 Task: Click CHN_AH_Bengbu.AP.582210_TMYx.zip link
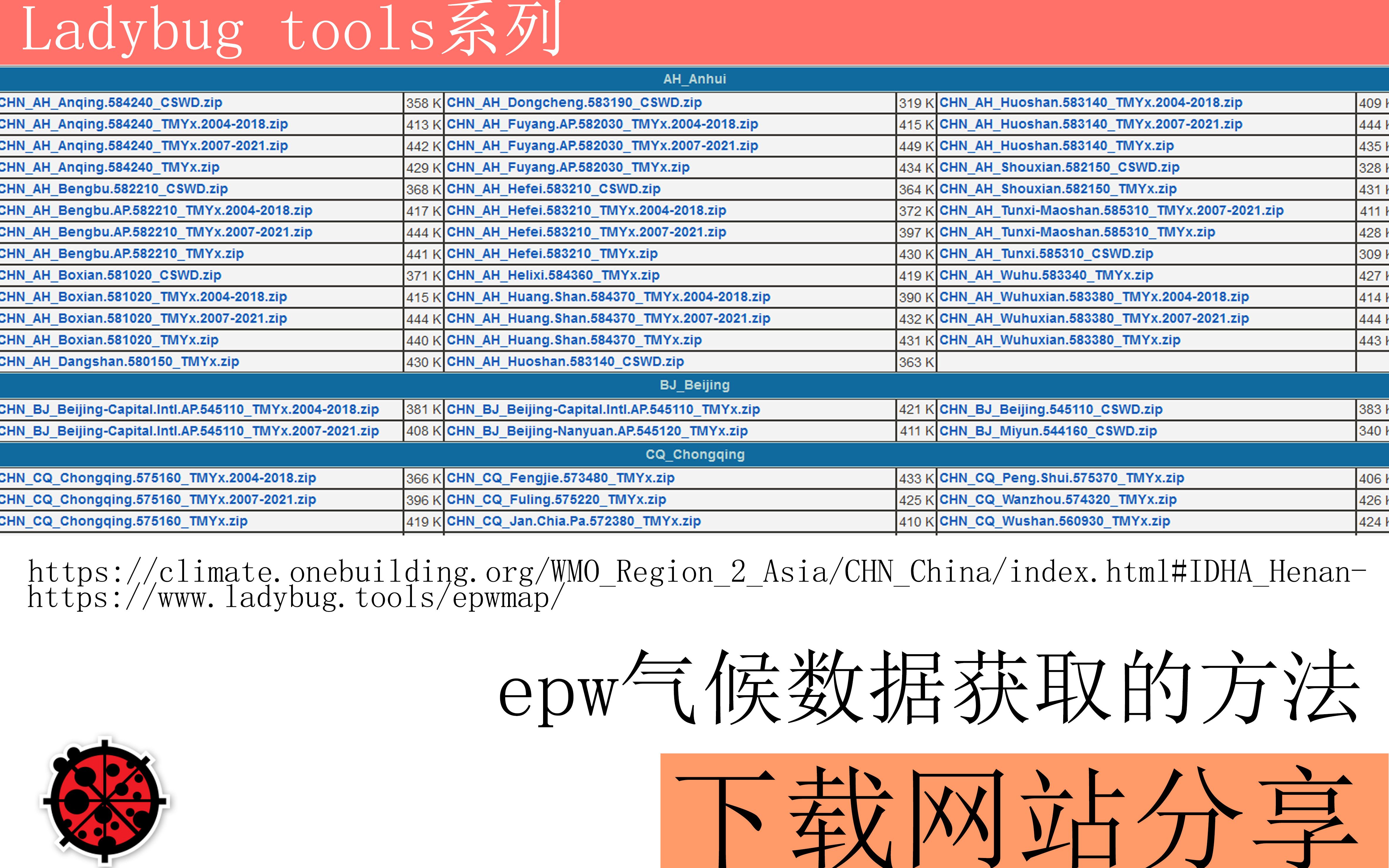[x=122, y=254]
